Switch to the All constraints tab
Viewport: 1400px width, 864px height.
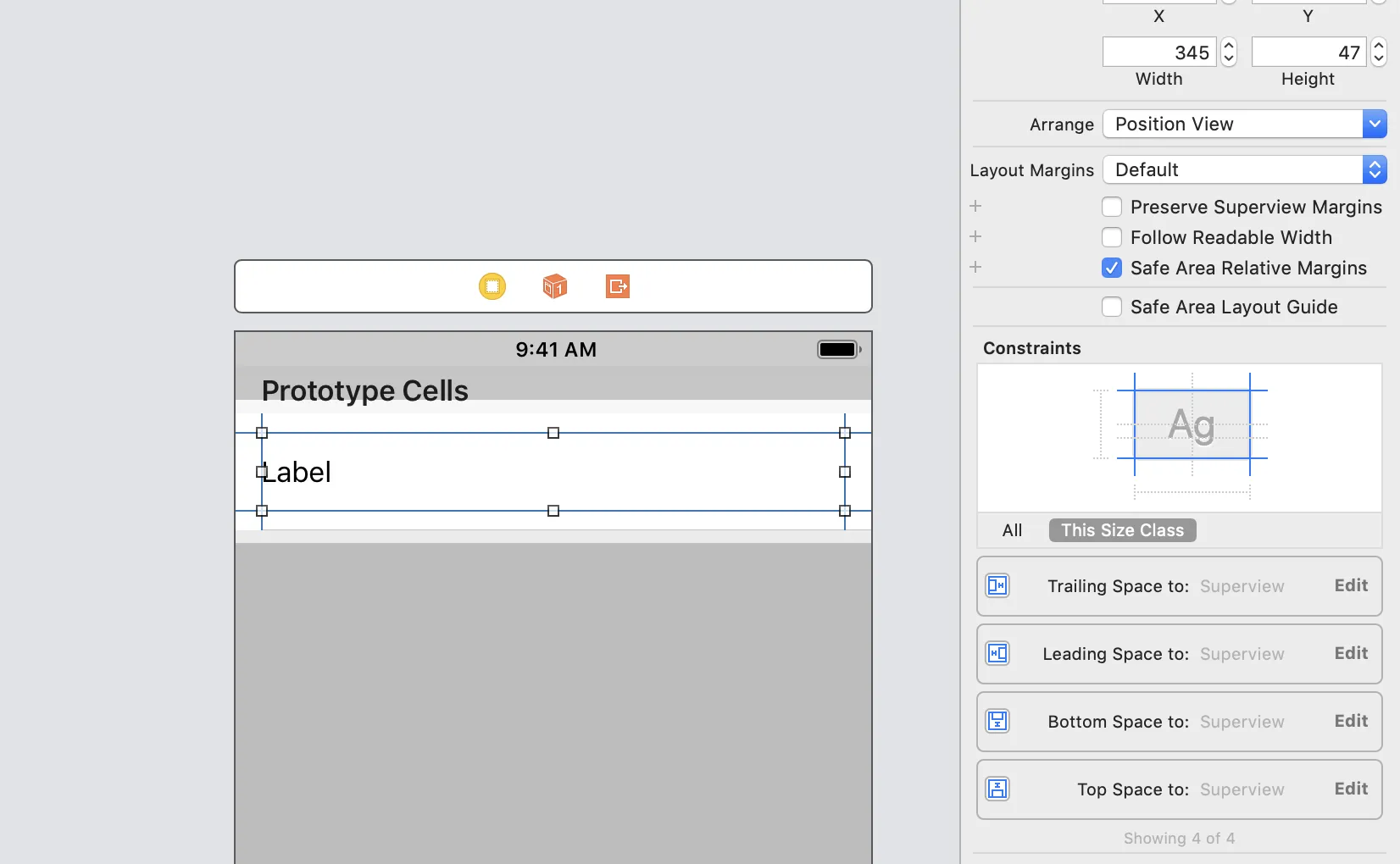click(1012, 530)
